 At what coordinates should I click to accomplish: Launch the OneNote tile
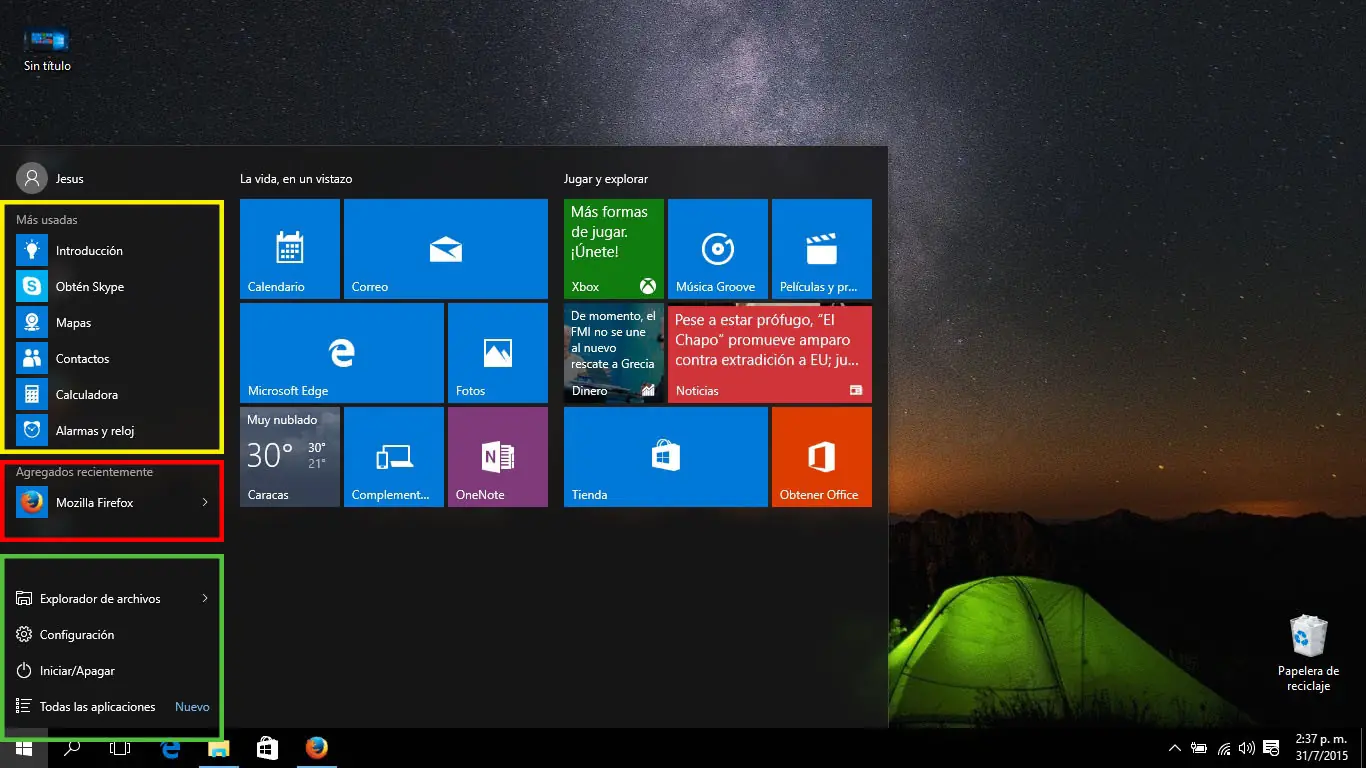498,457
